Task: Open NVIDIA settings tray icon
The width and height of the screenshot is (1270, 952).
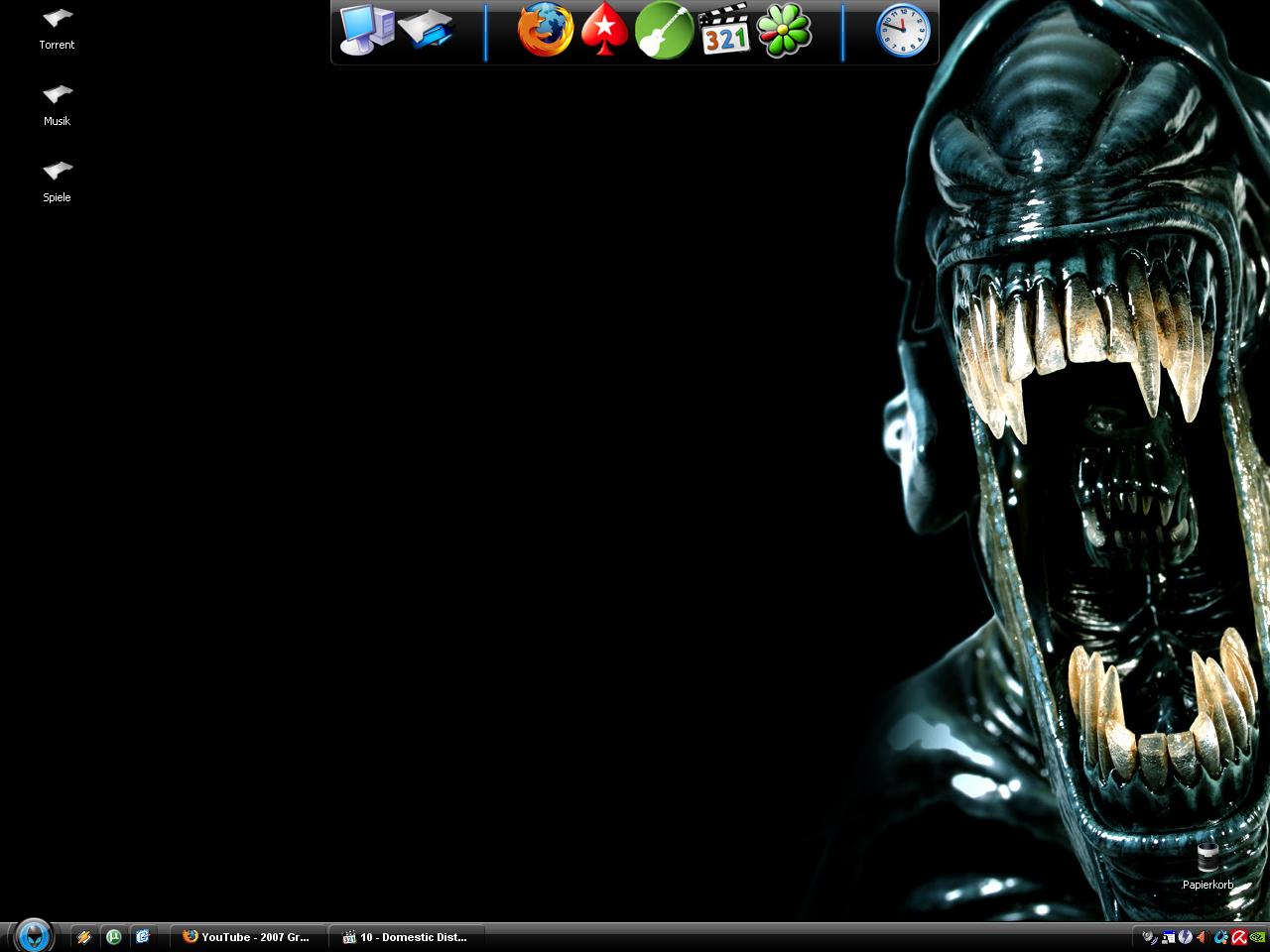Action: point(1257,937)
